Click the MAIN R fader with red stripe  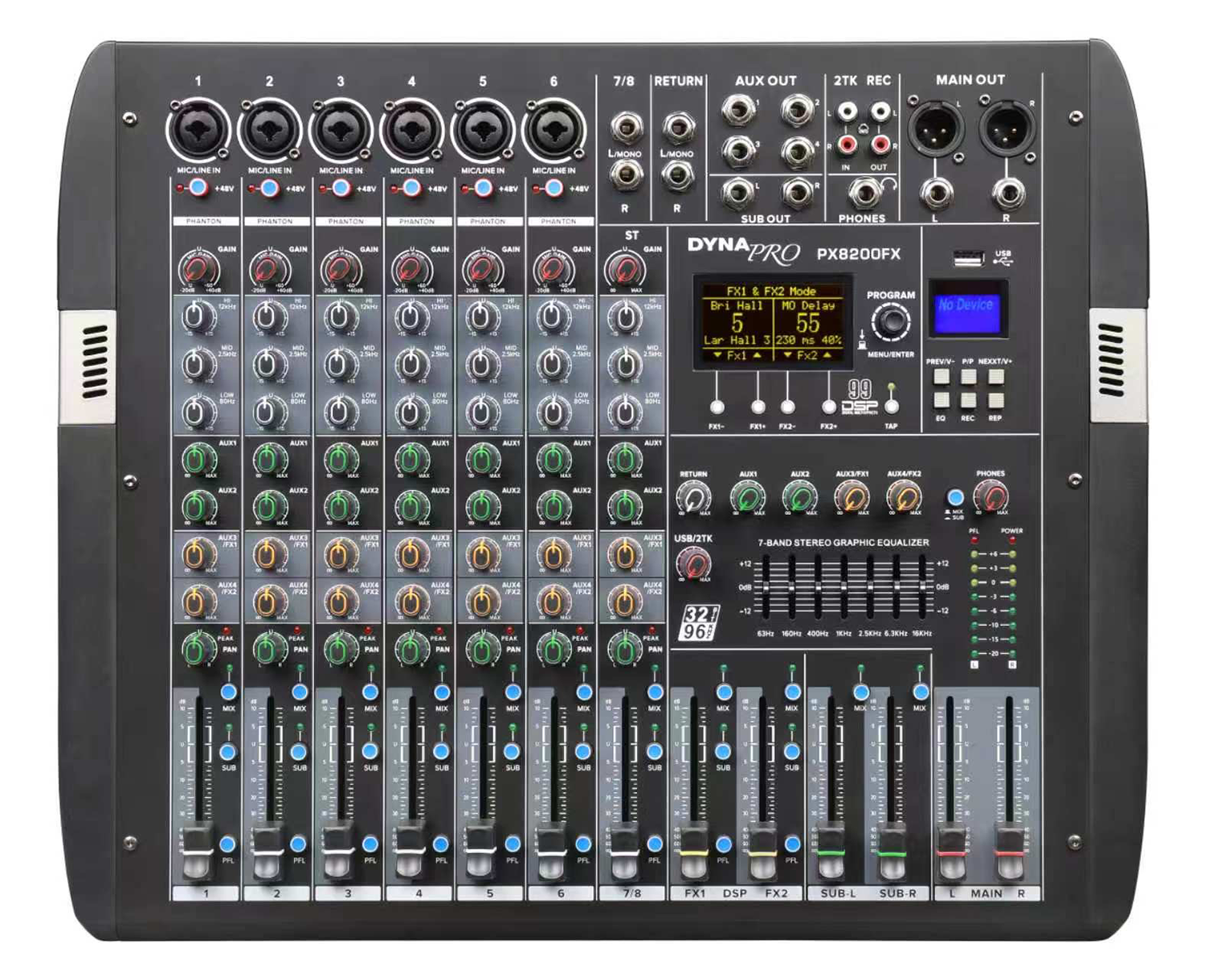pos(1009,852)
